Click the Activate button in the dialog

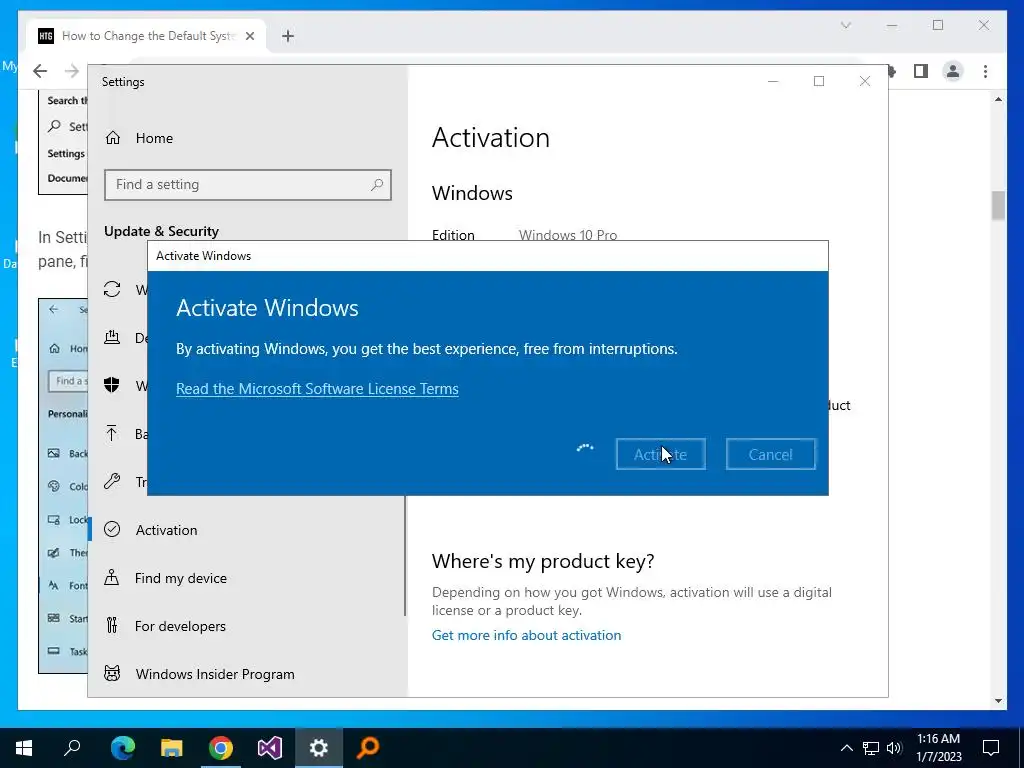click(660, 454)
